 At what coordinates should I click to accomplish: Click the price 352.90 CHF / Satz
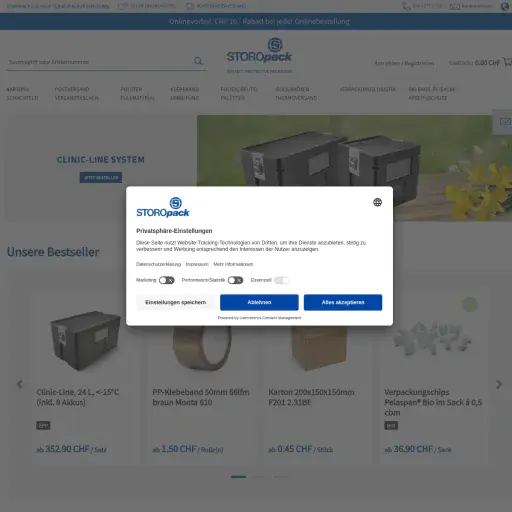click(x=71, y=449)
